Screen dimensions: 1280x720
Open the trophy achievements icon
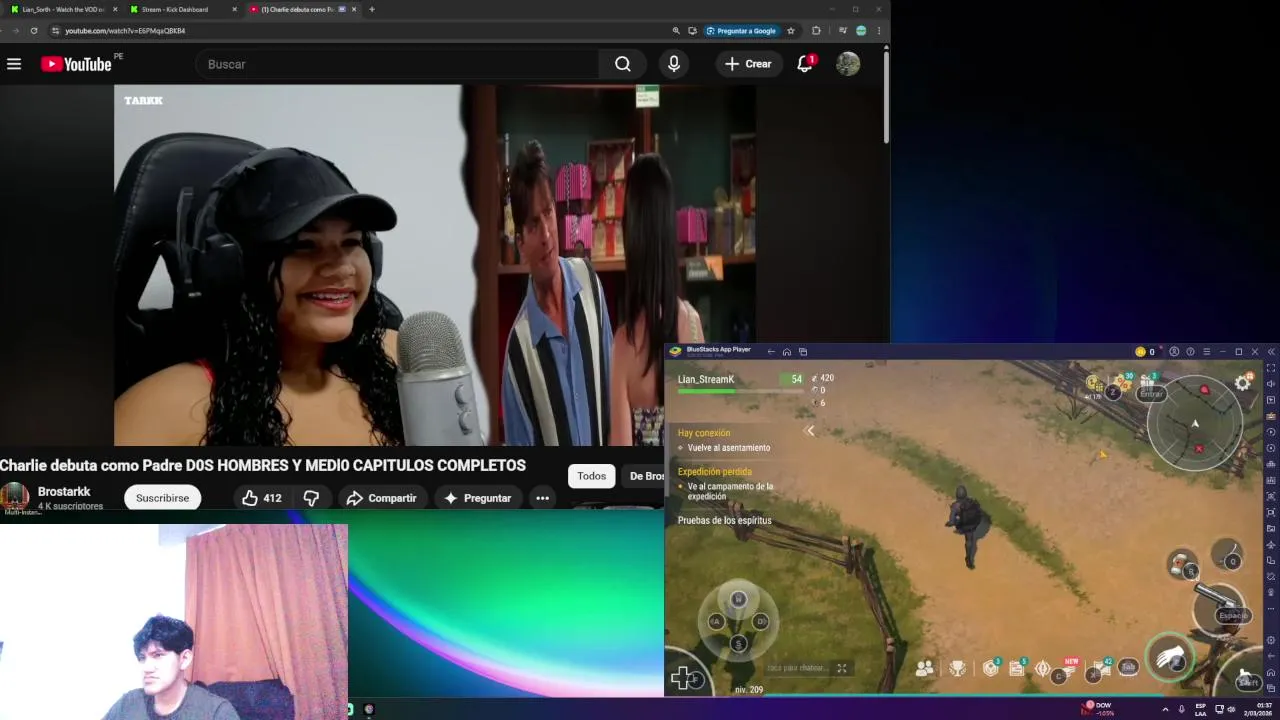tap(957, 668)
